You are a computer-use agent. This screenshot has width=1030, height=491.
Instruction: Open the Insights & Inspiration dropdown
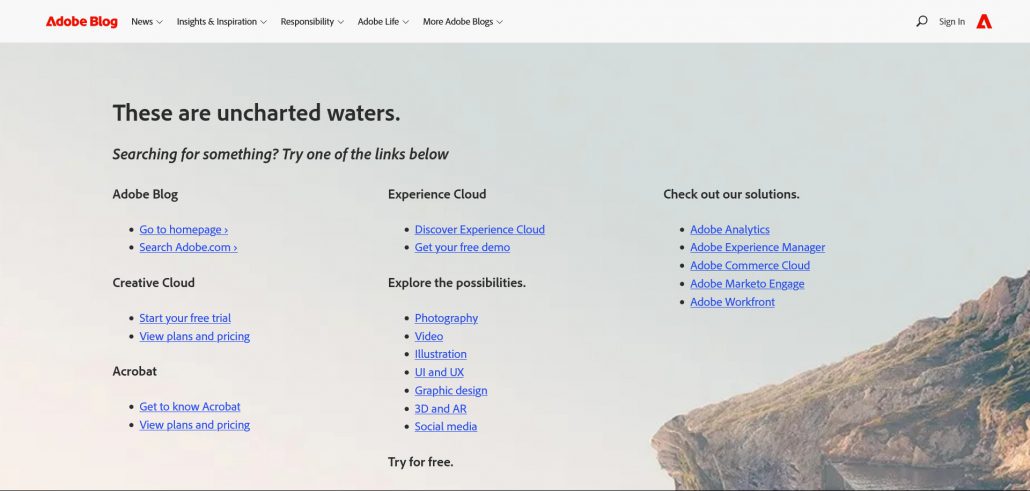(221, 21)
